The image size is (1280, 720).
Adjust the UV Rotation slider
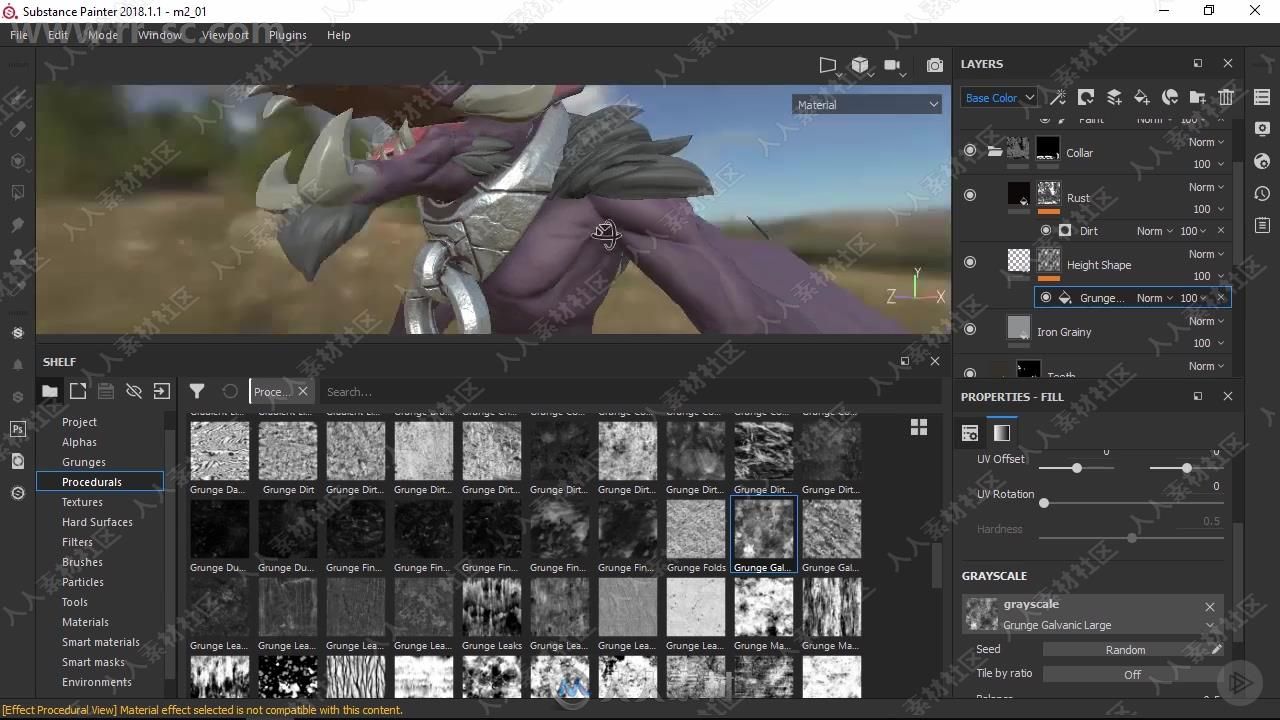[x=1131, y=503]
